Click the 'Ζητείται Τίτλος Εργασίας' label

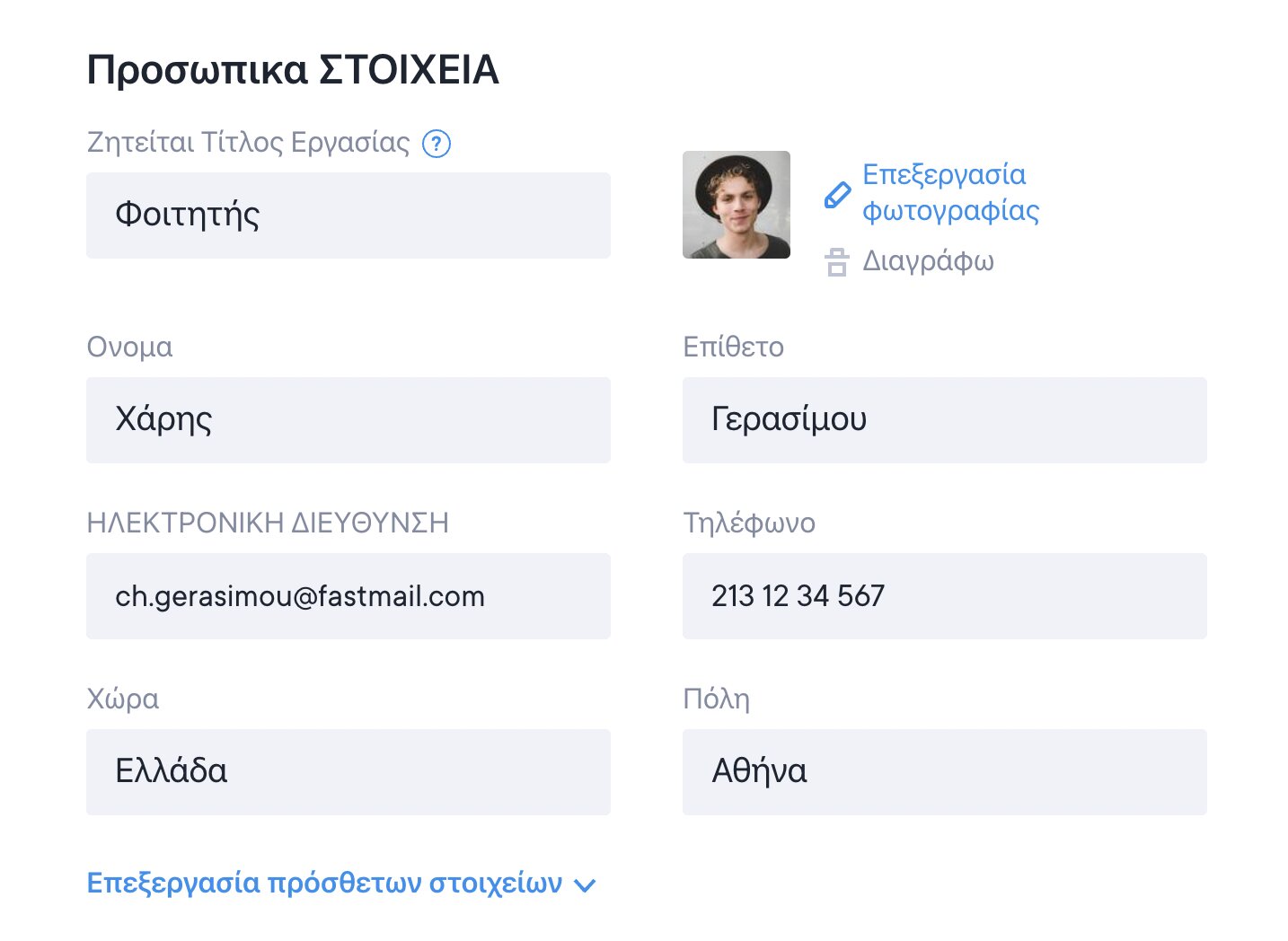click(248, 143)
